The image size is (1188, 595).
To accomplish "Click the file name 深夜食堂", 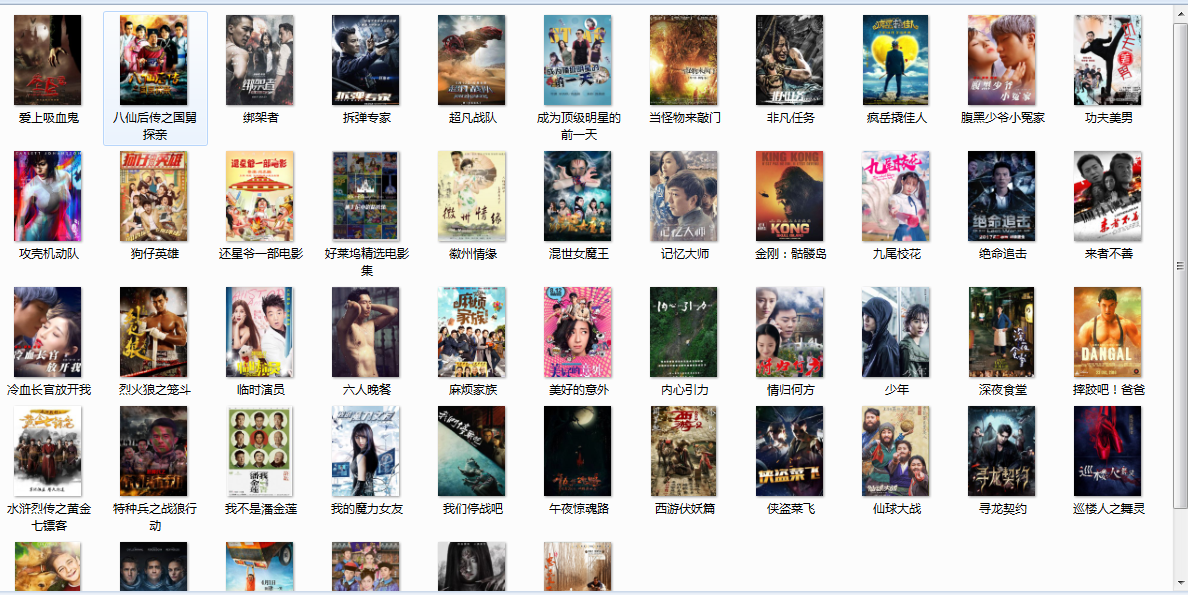I will [1002, 390].
